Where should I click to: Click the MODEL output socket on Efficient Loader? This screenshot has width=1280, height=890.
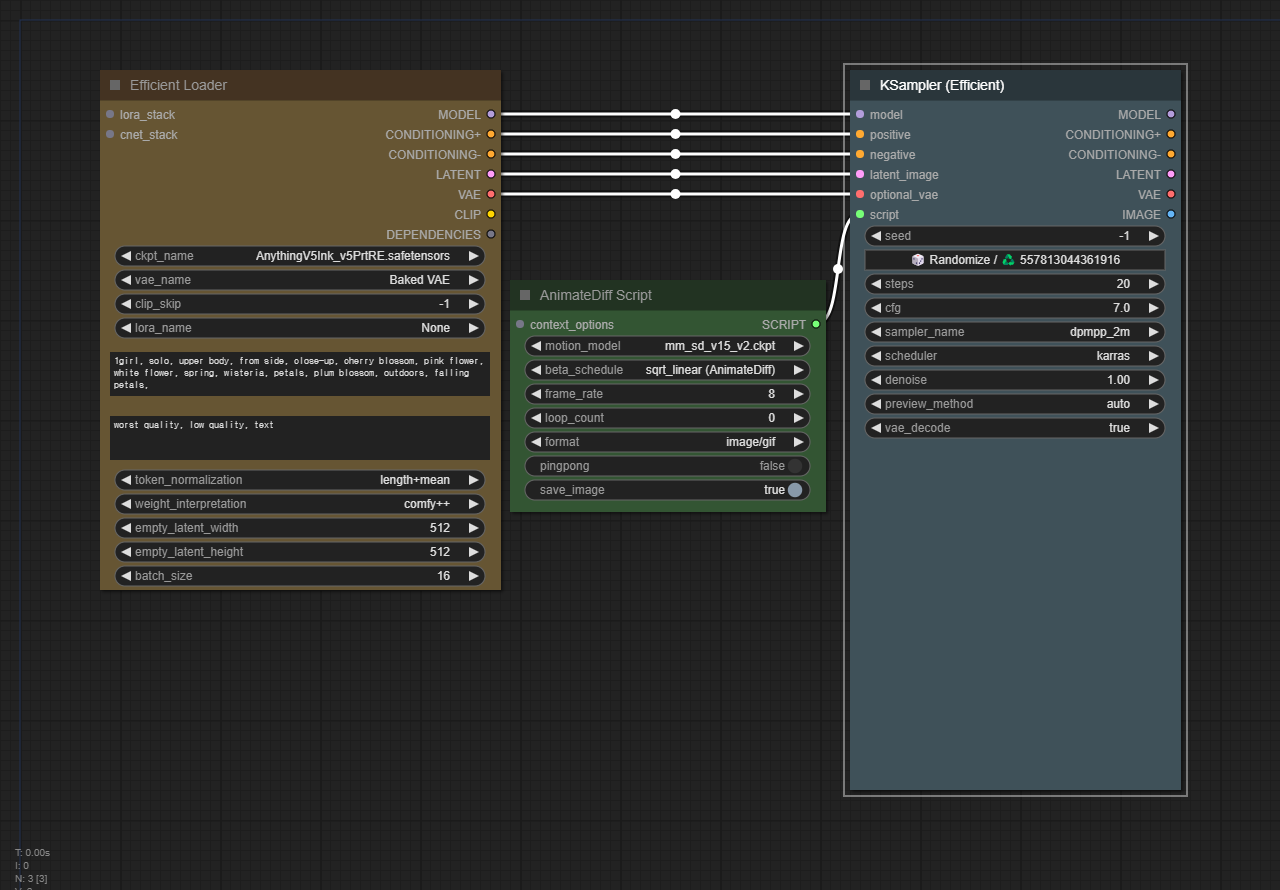491,114
